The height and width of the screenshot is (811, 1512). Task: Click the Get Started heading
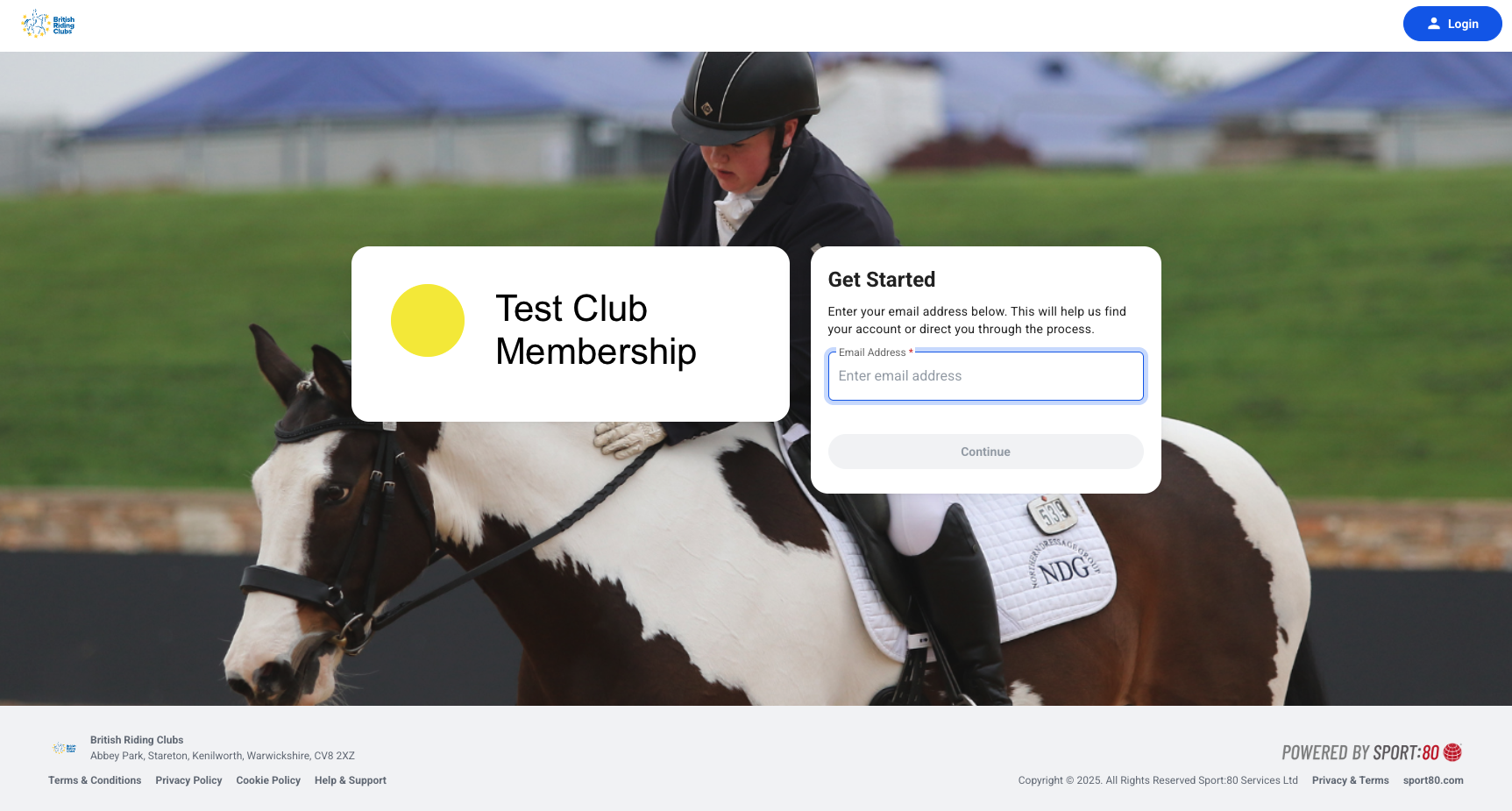[x=882, y=280]
